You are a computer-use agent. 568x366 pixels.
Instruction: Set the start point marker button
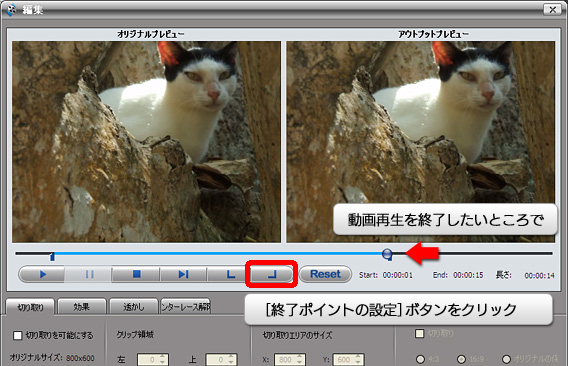(x=230, y=274)
